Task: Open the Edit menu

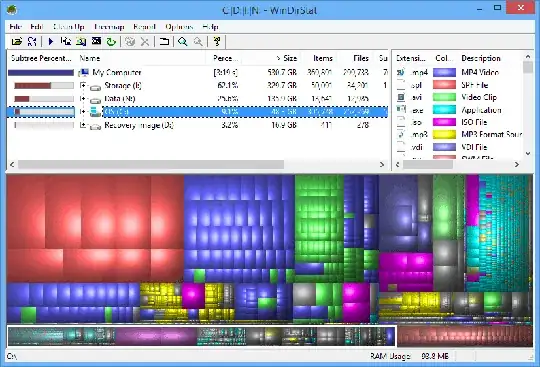Action: (37, 27)
